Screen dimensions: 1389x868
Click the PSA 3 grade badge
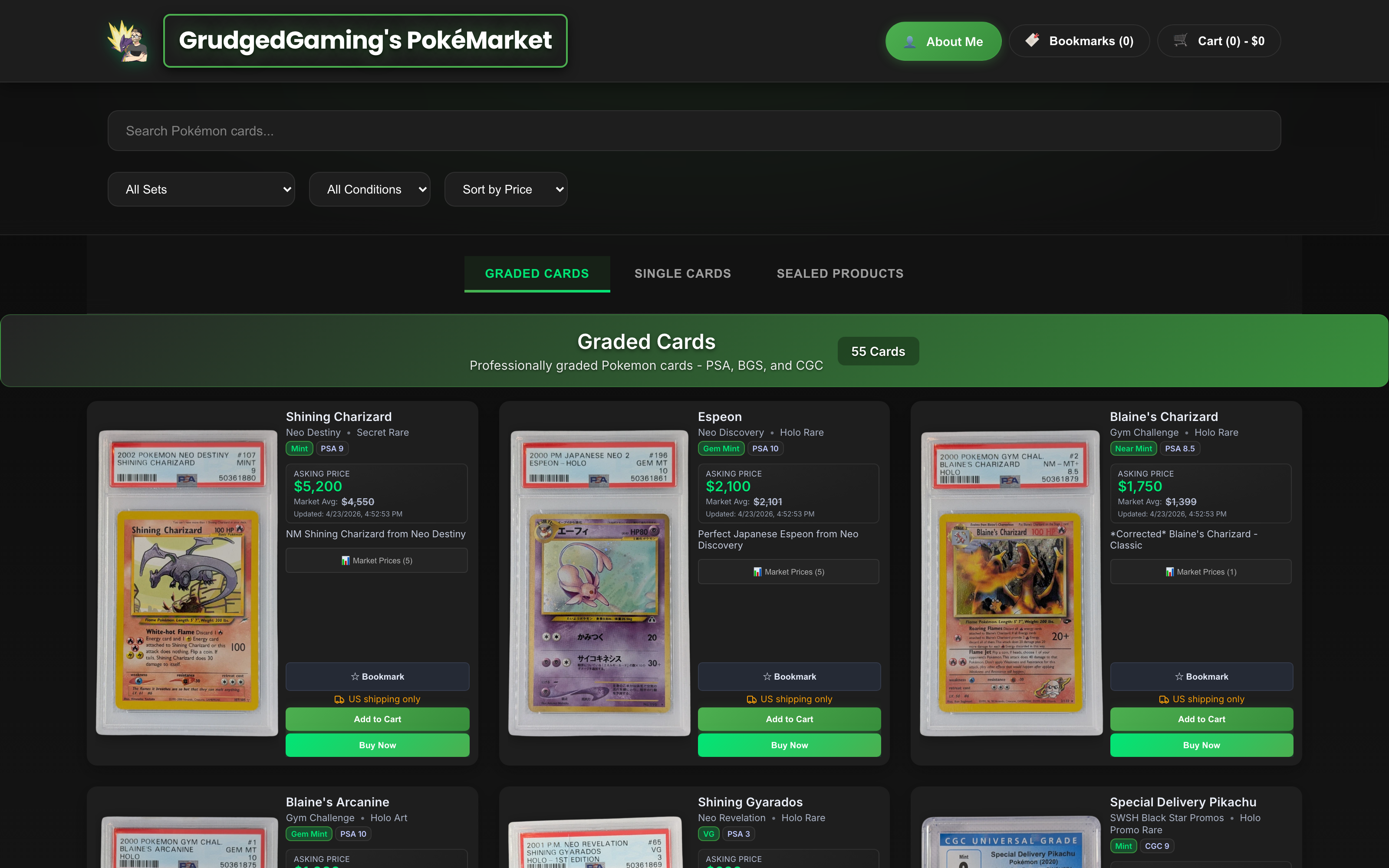coord(738,834)
